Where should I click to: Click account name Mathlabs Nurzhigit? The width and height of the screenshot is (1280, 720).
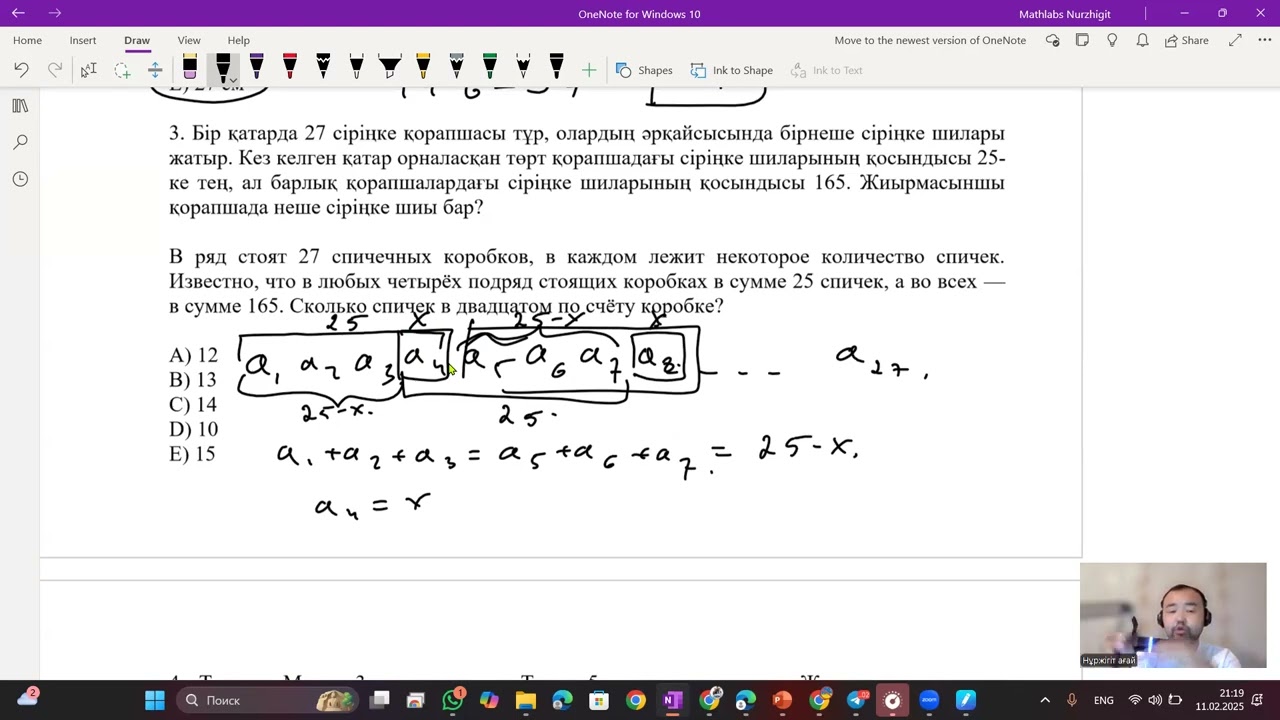[1064, 14]
